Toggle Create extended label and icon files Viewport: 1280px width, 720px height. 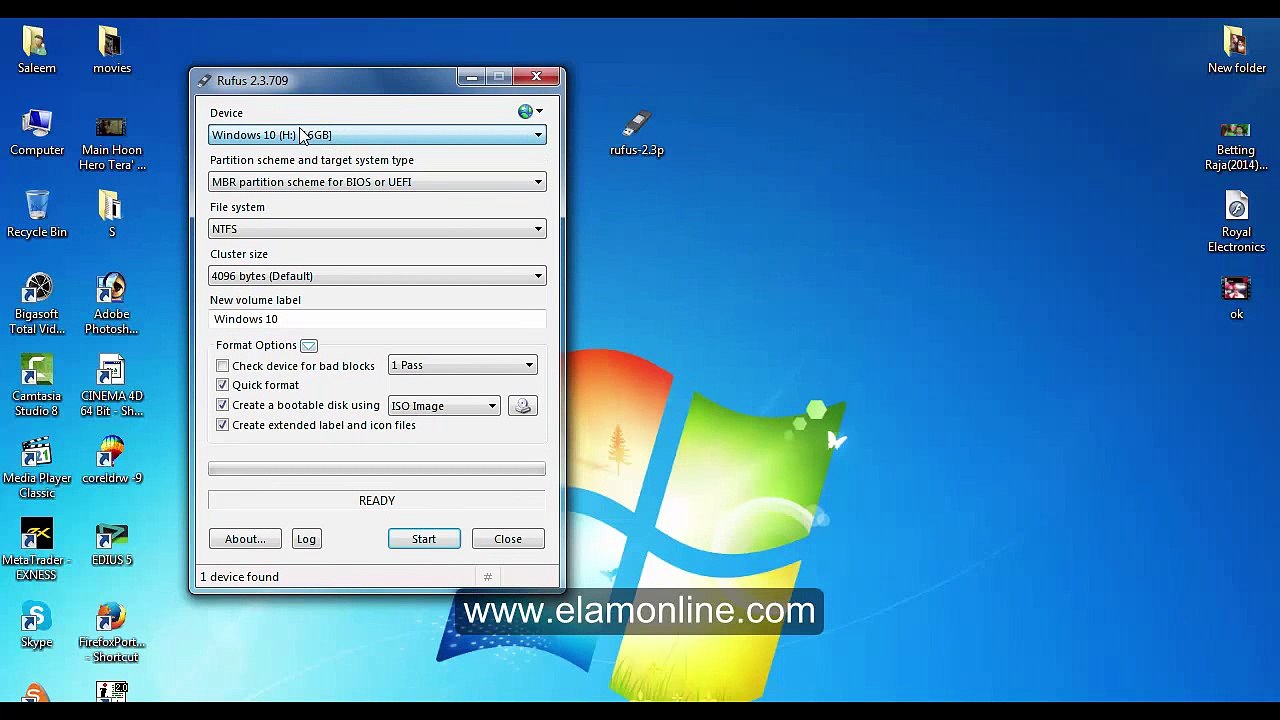223,425
